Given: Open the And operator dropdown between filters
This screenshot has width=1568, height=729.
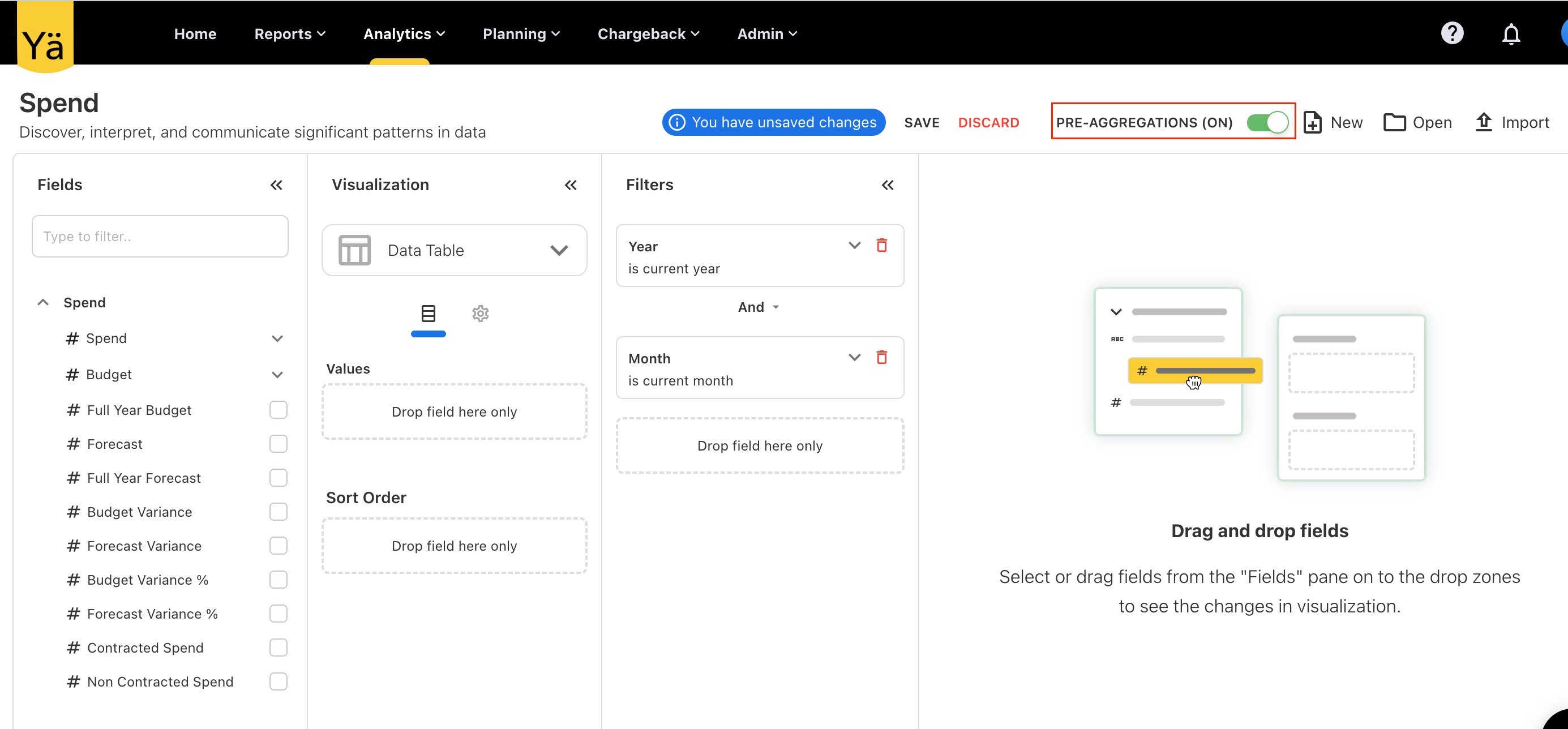Looking at the screenshot, I should pos(758,307).
